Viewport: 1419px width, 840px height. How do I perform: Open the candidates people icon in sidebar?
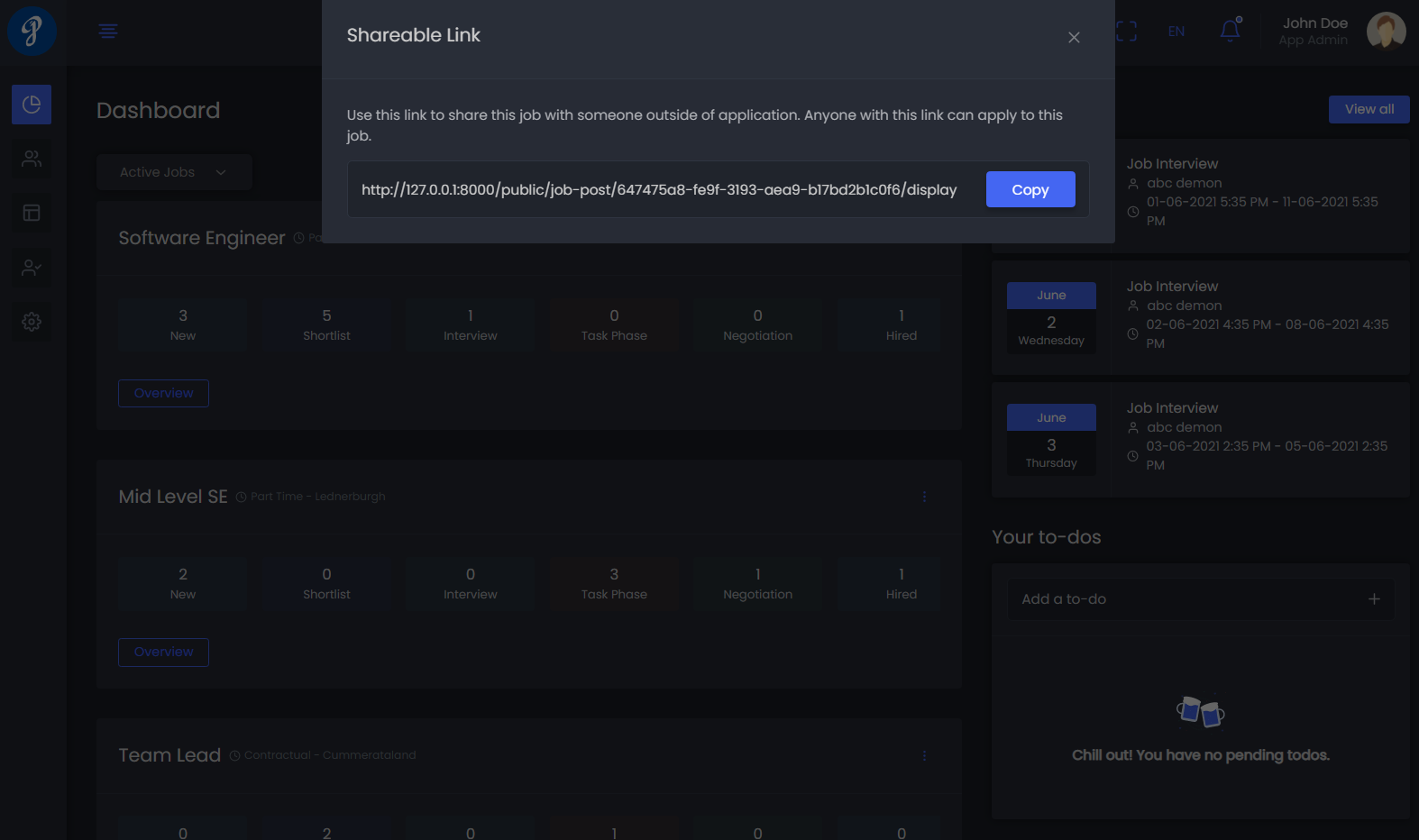[32, 159]
